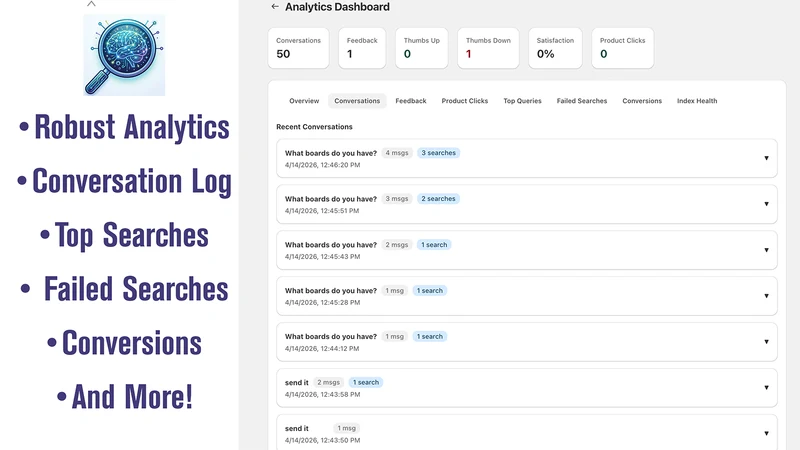Click the 3 msgs badge
Screen dimensions: 800x450
(x=397, y=199)
